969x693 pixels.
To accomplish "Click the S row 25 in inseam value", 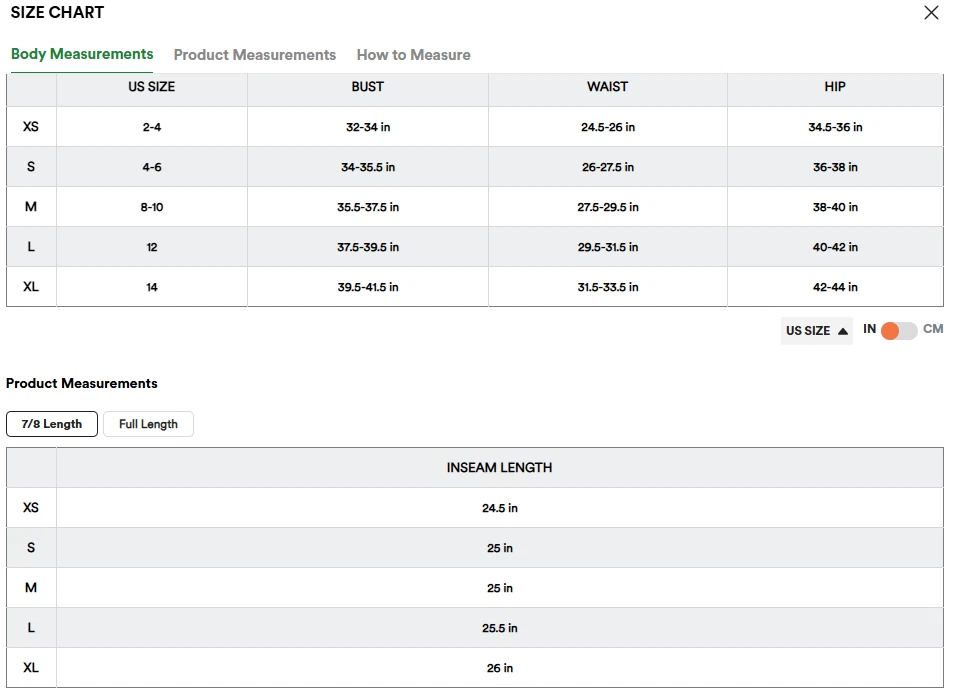I will click(x=499, y=548).
